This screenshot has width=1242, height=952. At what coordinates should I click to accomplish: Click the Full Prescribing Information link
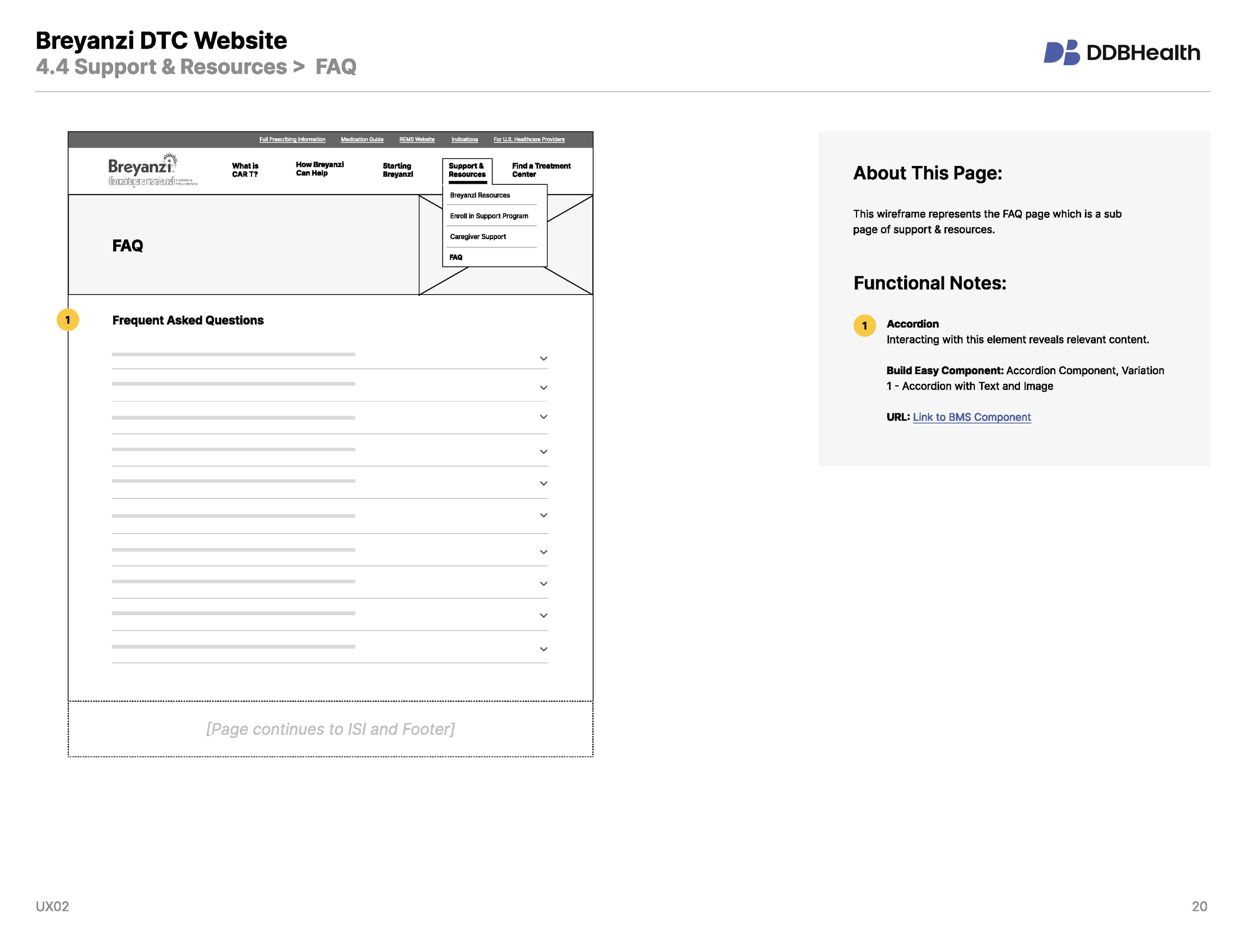(x=292, y=139)
